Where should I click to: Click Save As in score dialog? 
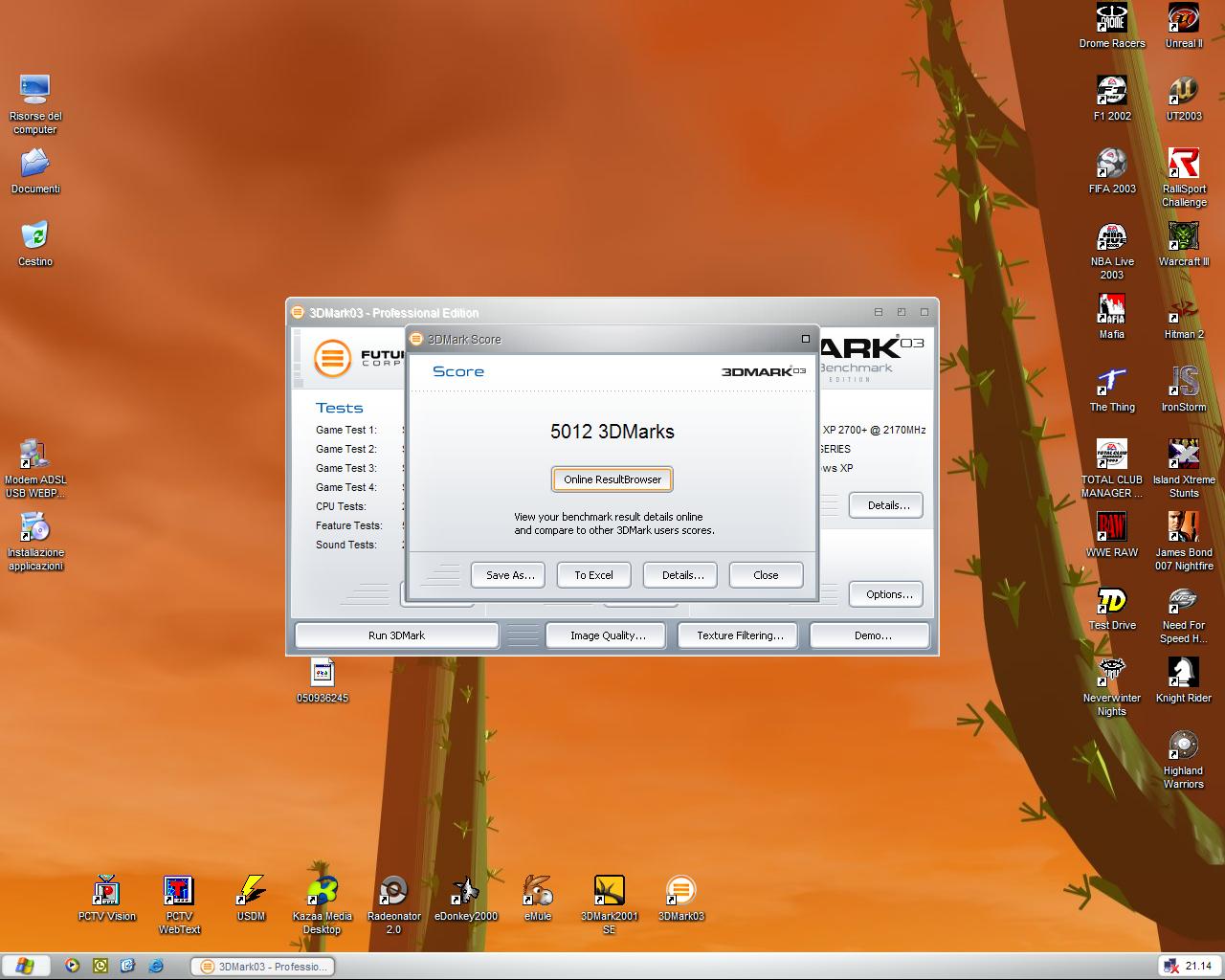(x=509, y=575)
